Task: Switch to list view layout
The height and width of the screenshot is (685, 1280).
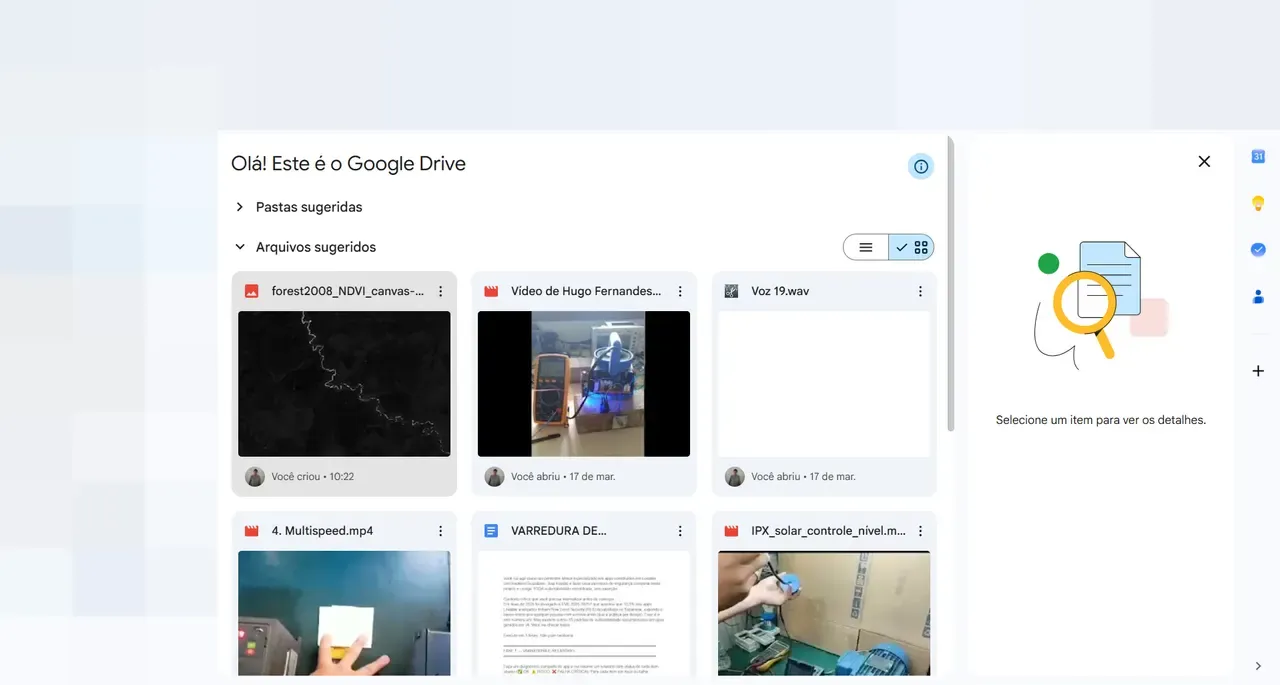Action: point(866,247)
